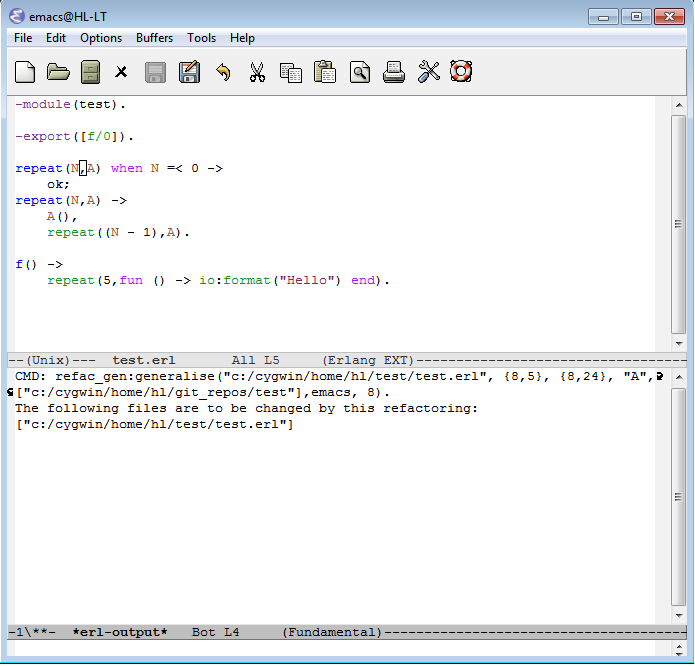The height and width of the screenshot is (666, 695).
Task: Search with the magnifier page icon
Action: click(x=359, y=72)
